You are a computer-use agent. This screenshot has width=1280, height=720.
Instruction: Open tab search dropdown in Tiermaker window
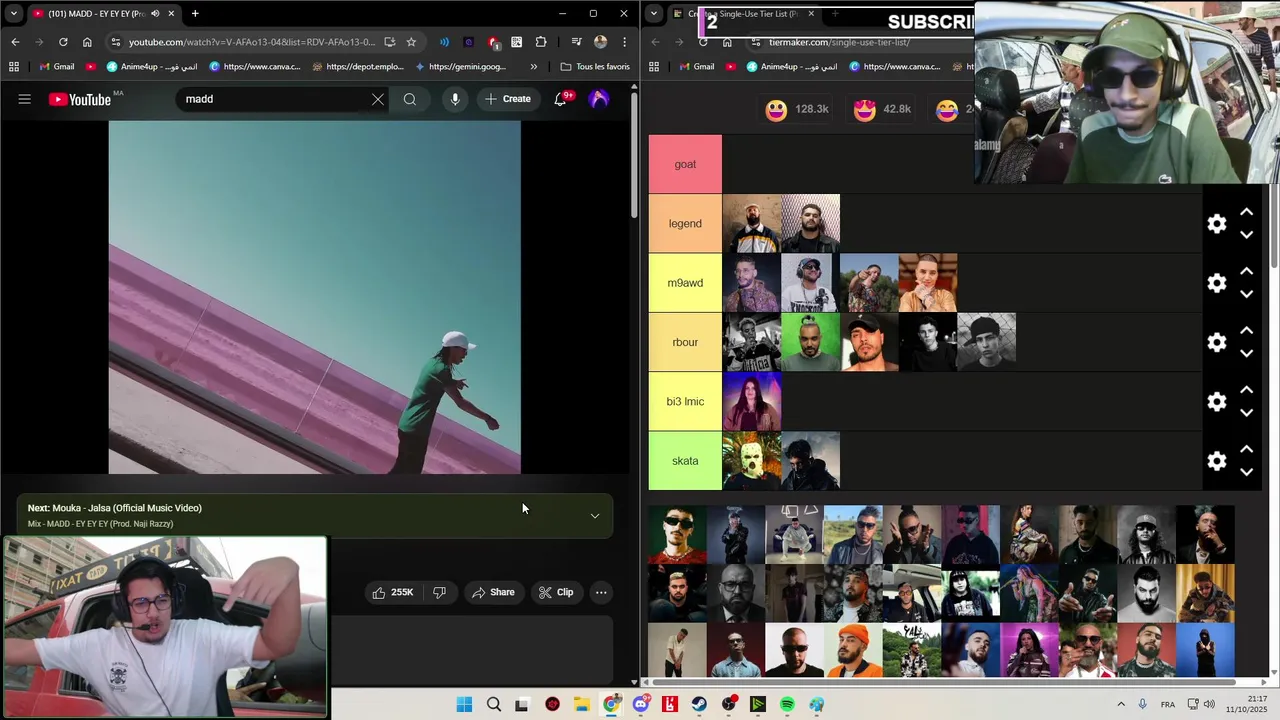point(654,14)
